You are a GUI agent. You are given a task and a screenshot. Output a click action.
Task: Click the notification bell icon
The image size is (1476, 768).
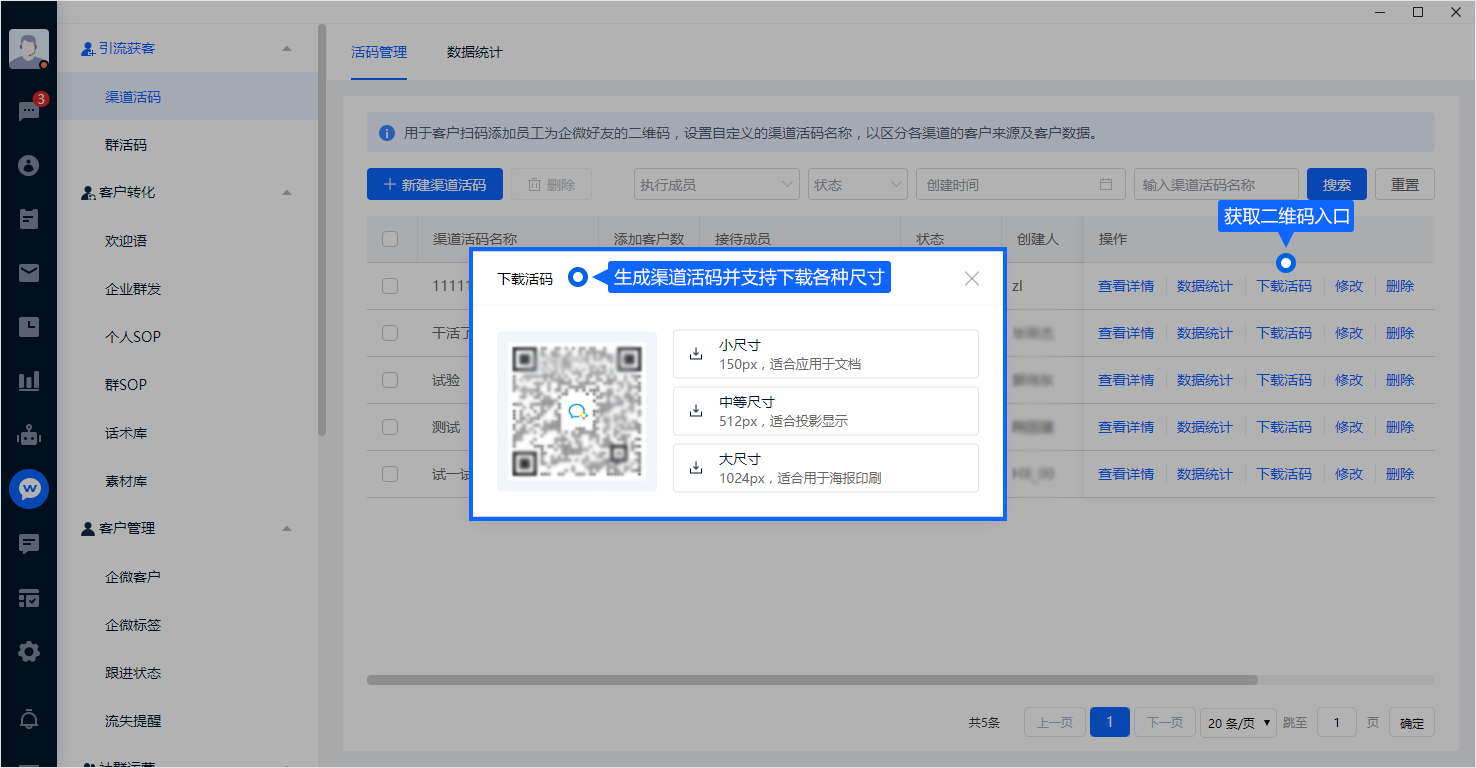coord(28,719)
